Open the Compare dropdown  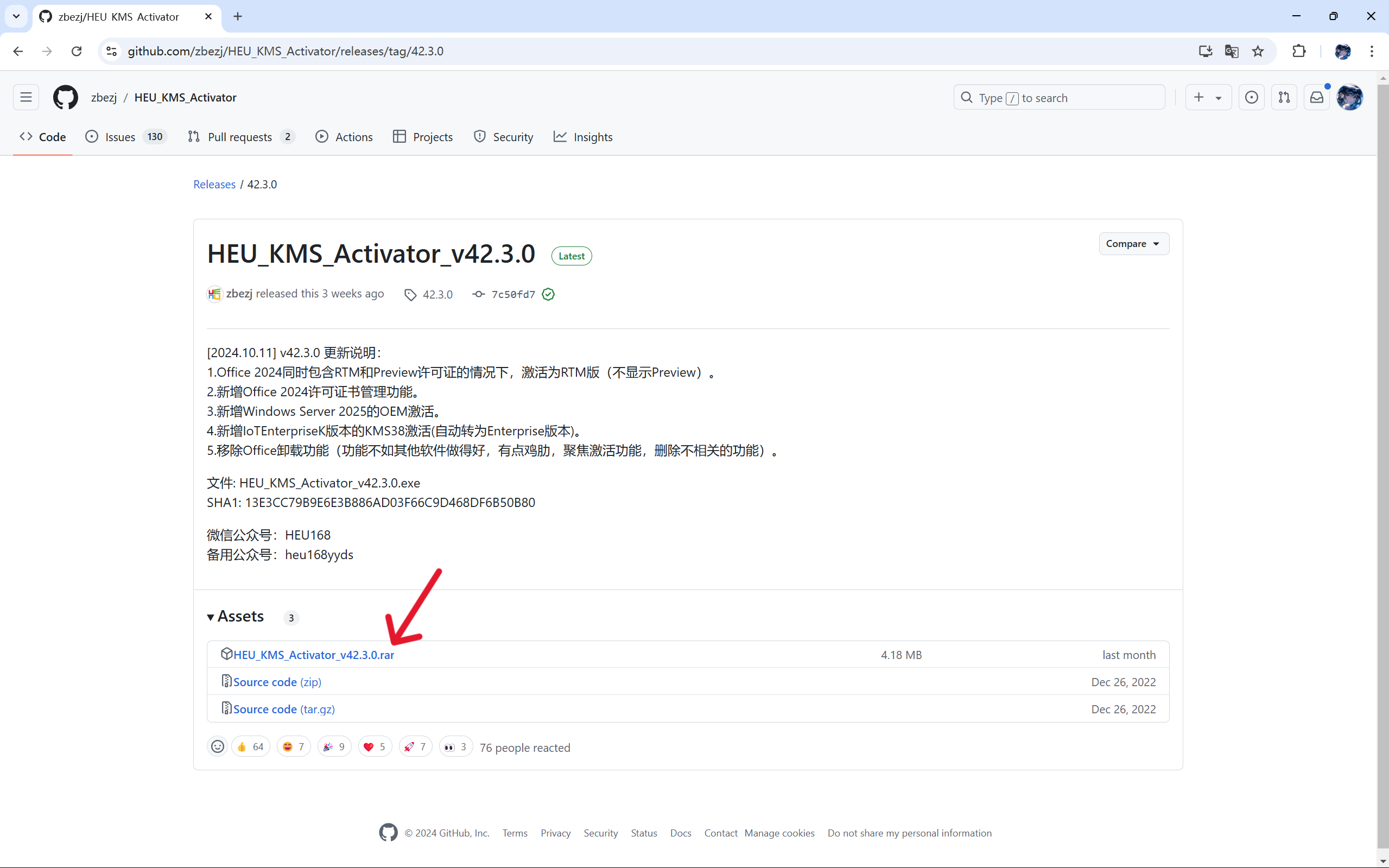1133,244
